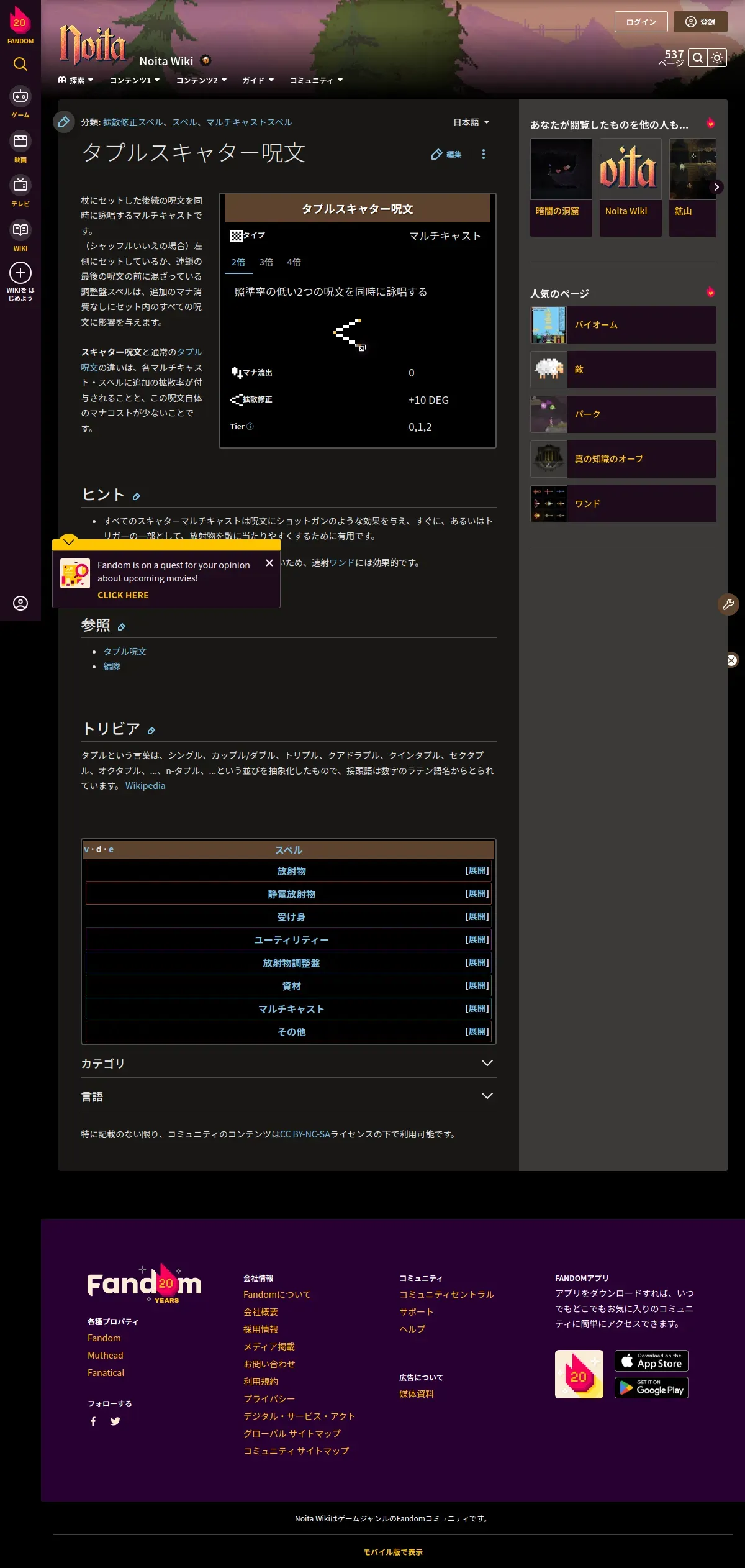This screenshot has height=1568, width=745.
Task: Expand the 放射物 navbox row
Action: (477, 871)
